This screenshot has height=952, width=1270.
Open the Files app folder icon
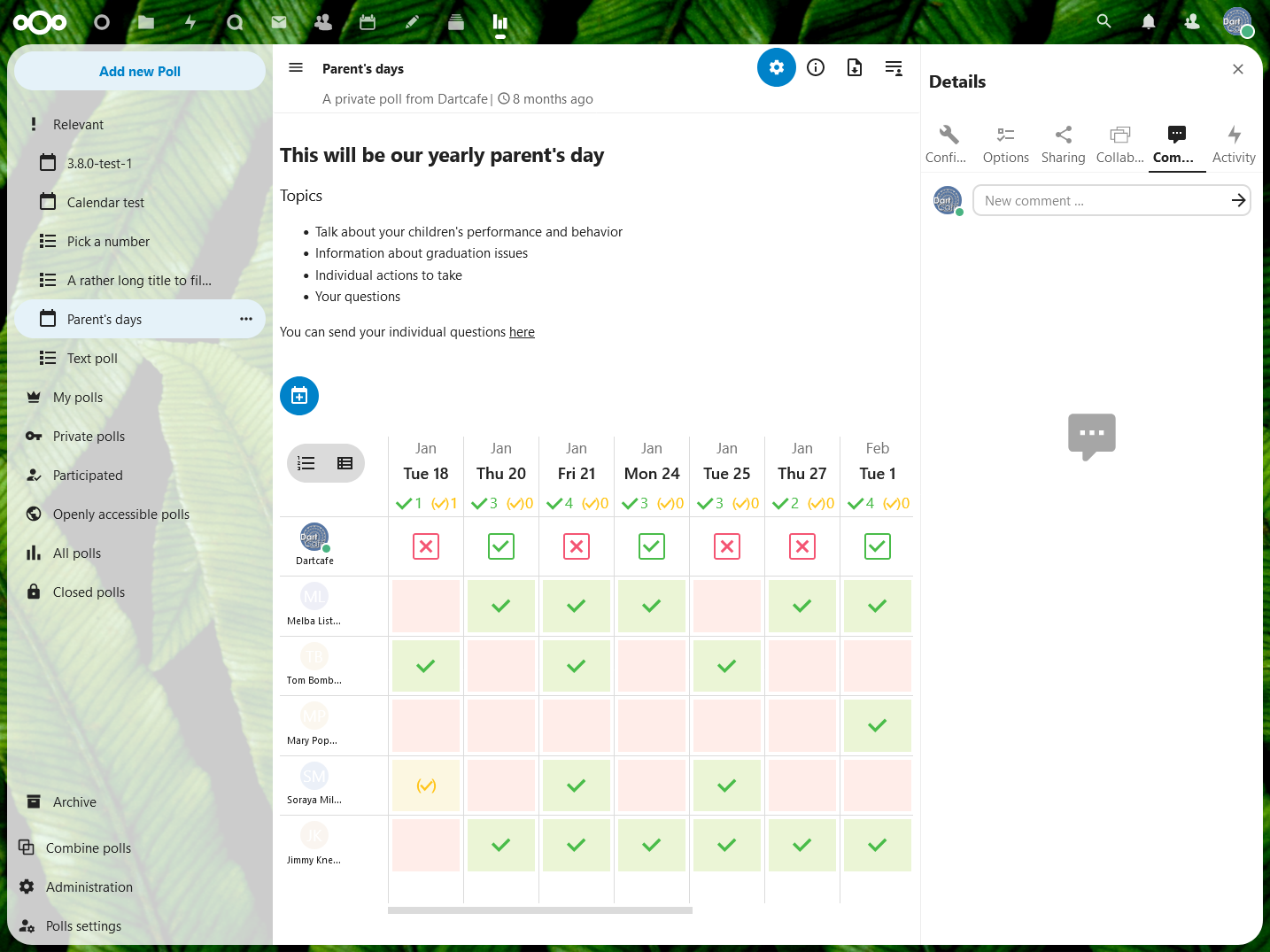pyautogui.click(x=146, y=22)
